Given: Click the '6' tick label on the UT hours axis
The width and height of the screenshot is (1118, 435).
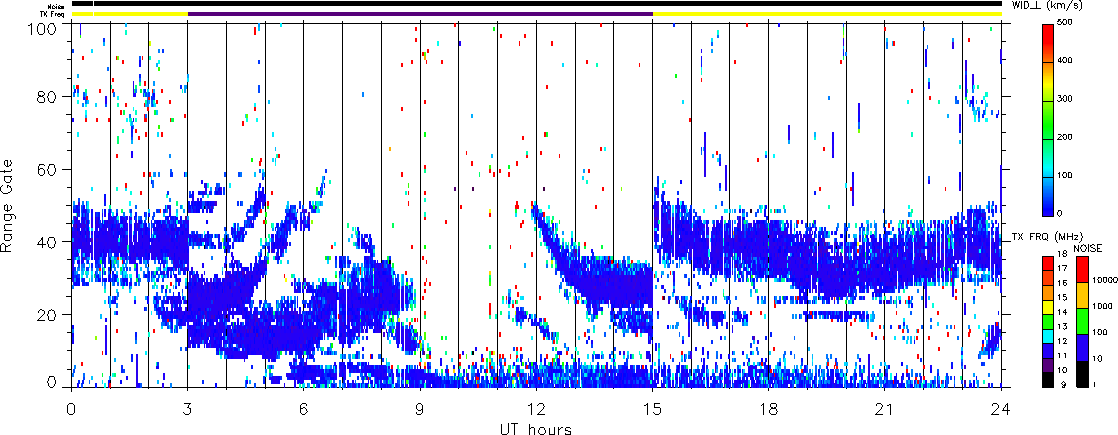Looking at the screenshot, I should click(304, 409).
